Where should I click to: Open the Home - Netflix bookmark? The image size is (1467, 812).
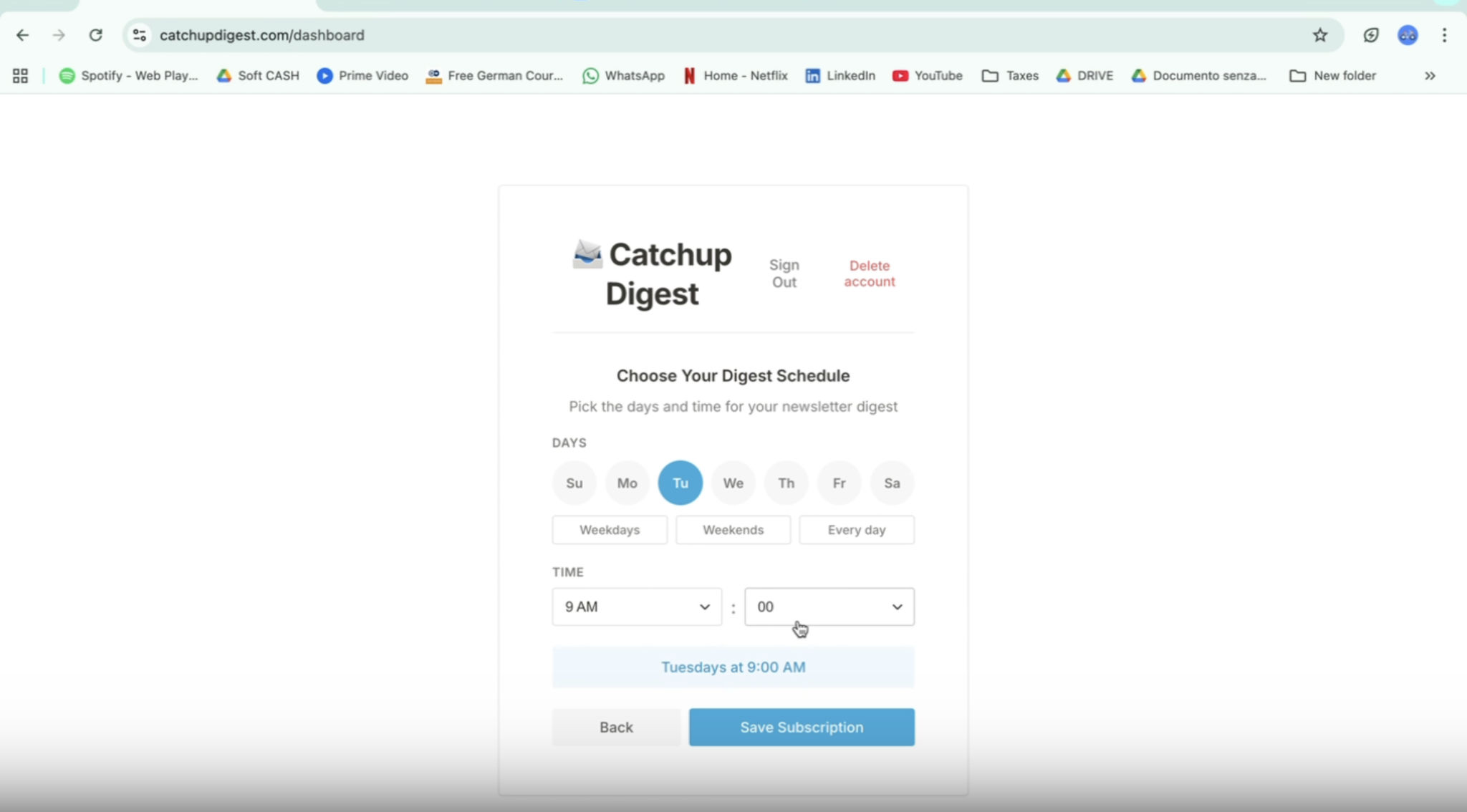click(736, 76)
